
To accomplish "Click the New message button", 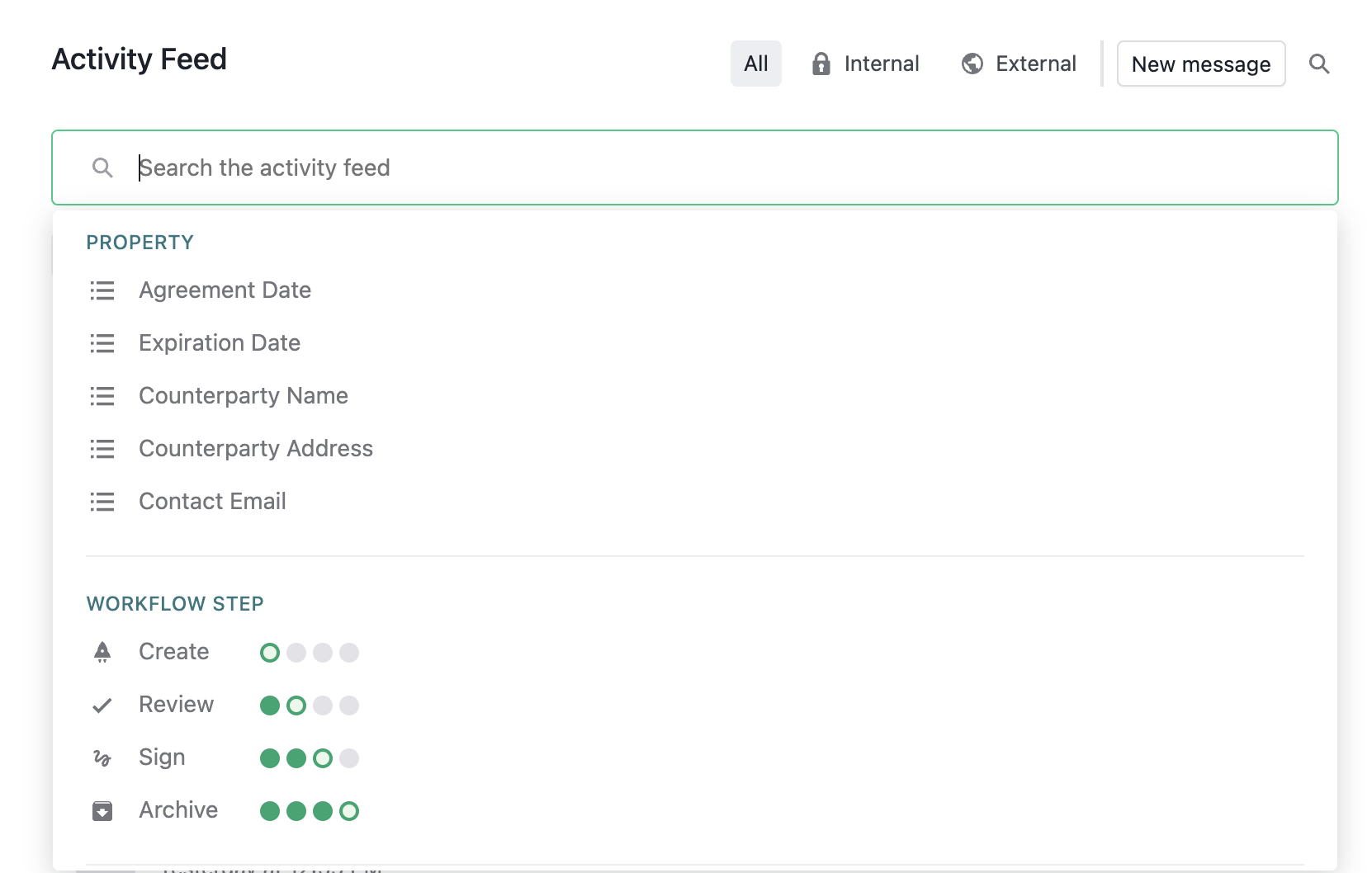I will click(1201, 64).
